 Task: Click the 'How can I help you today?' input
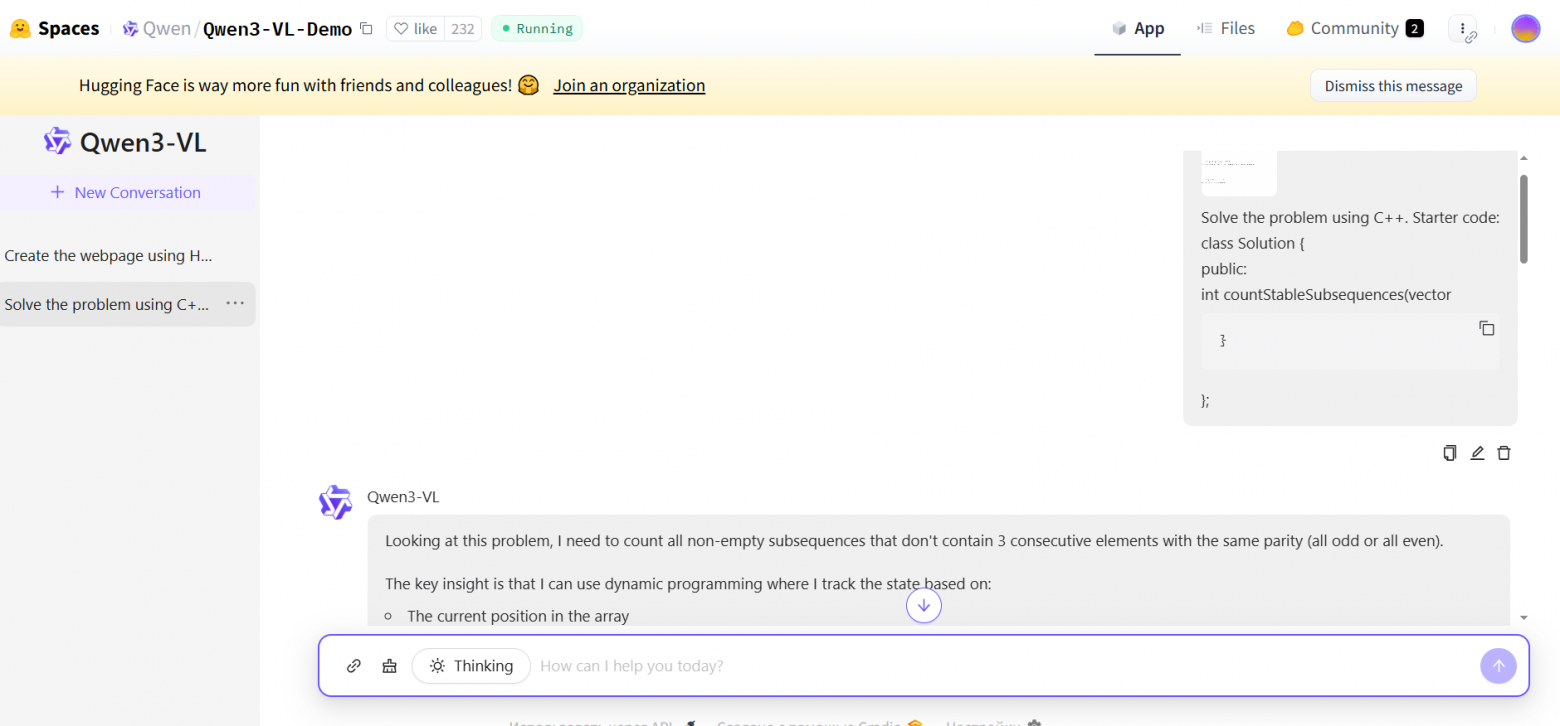point(1000,666)
